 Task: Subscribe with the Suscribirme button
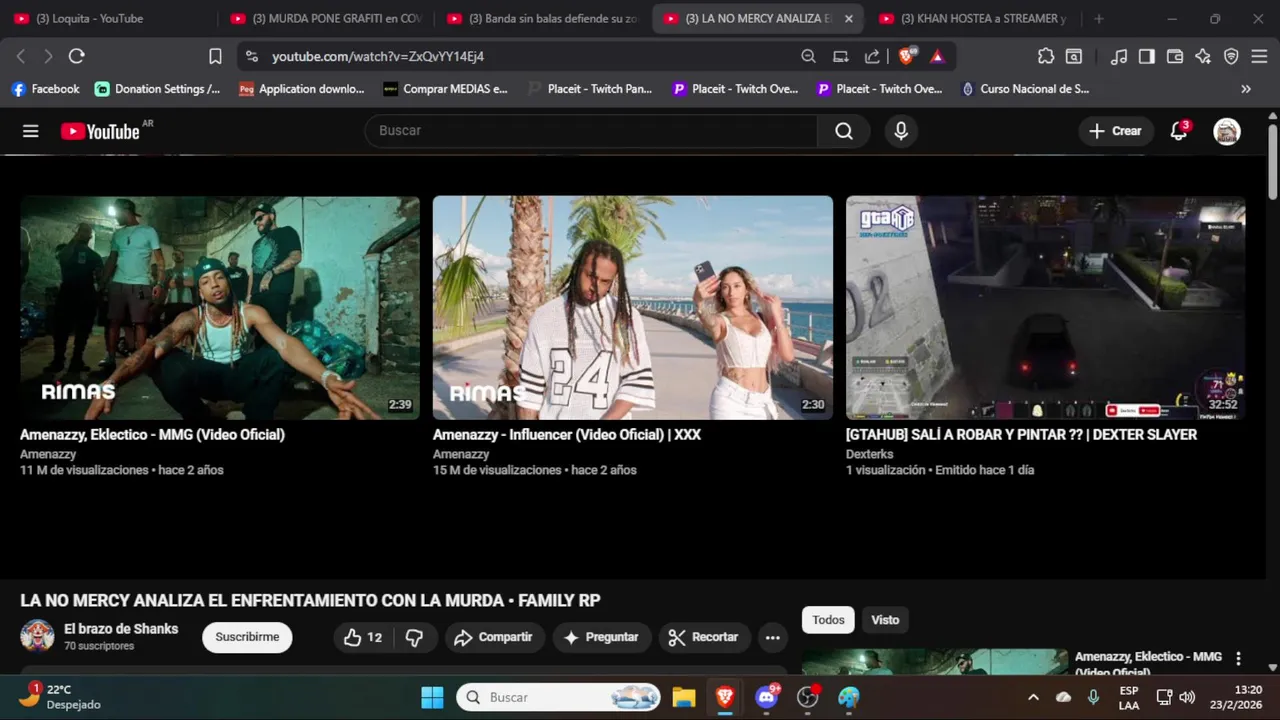(247, 637)
